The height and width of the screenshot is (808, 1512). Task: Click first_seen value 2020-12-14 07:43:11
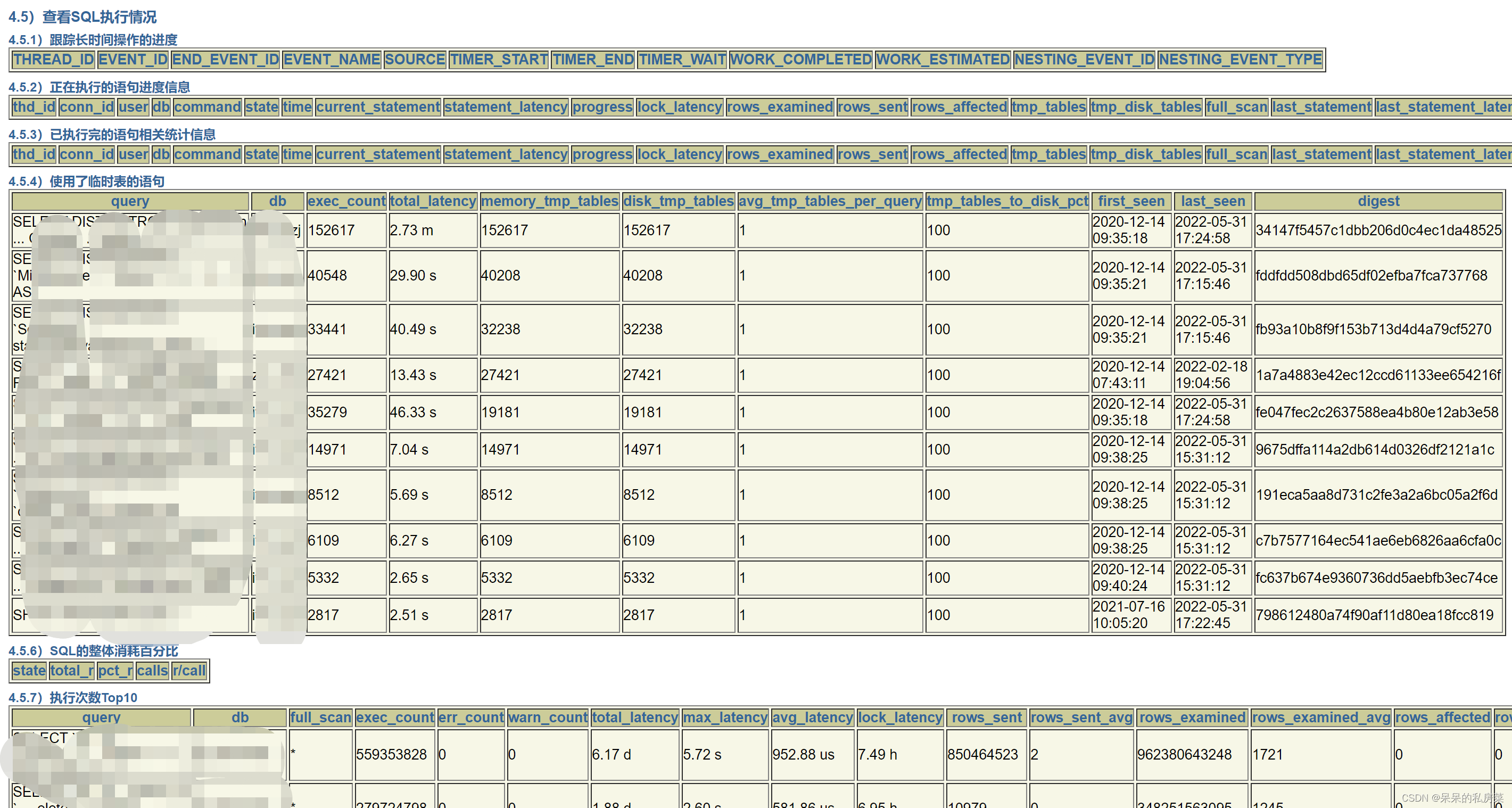(1129, 375)
